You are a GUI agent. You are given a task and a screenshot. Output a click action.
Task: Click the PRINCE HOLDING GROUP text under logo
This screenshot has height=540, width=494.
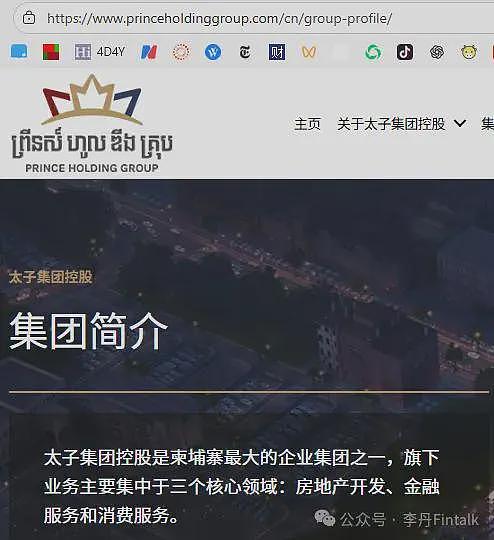(92, 168)
